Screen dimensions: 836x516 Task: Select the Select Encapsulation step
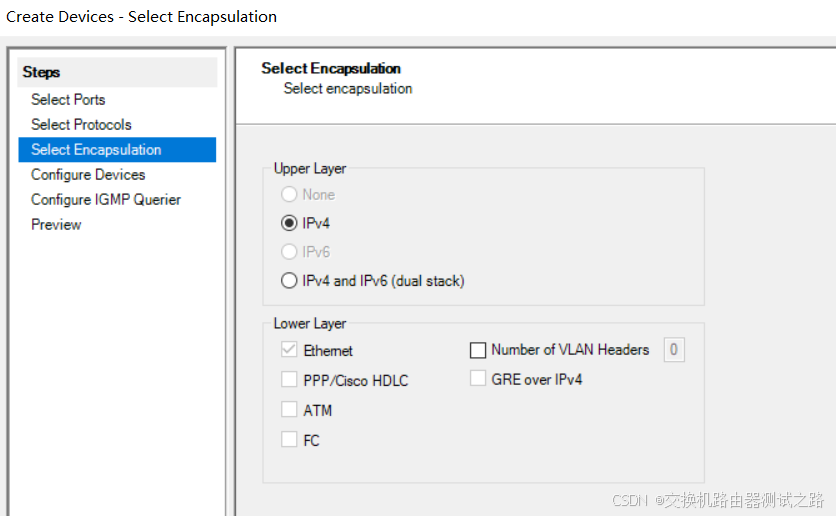[x=117, y=150]
